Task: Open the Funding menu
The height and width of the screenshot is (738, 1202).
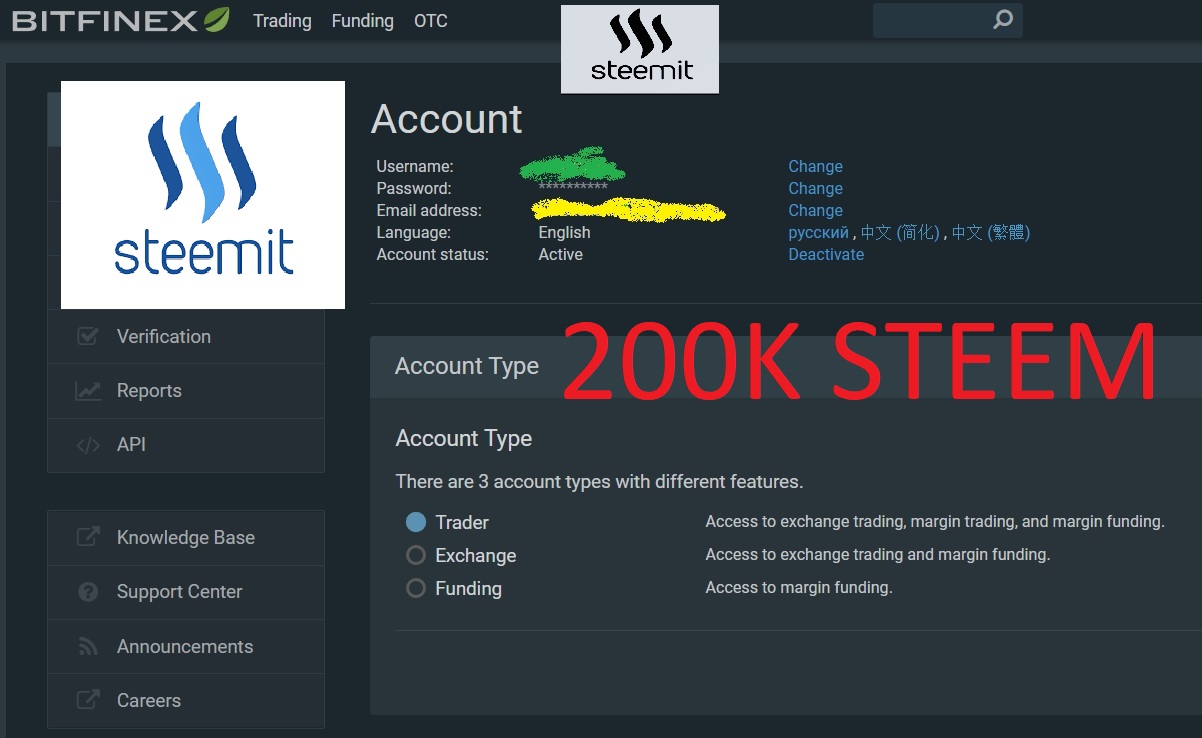Action: (362, 20)
